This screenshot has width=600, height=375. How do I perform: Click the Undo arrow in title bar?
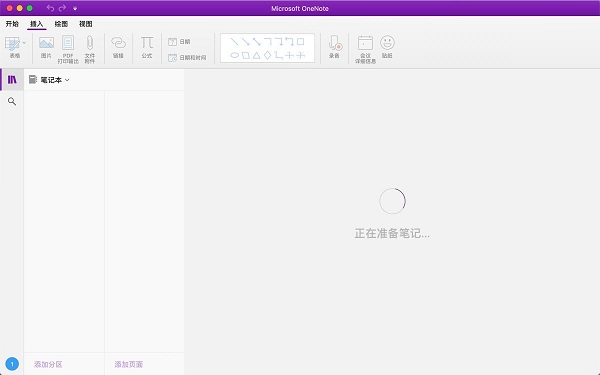point(50,8)
